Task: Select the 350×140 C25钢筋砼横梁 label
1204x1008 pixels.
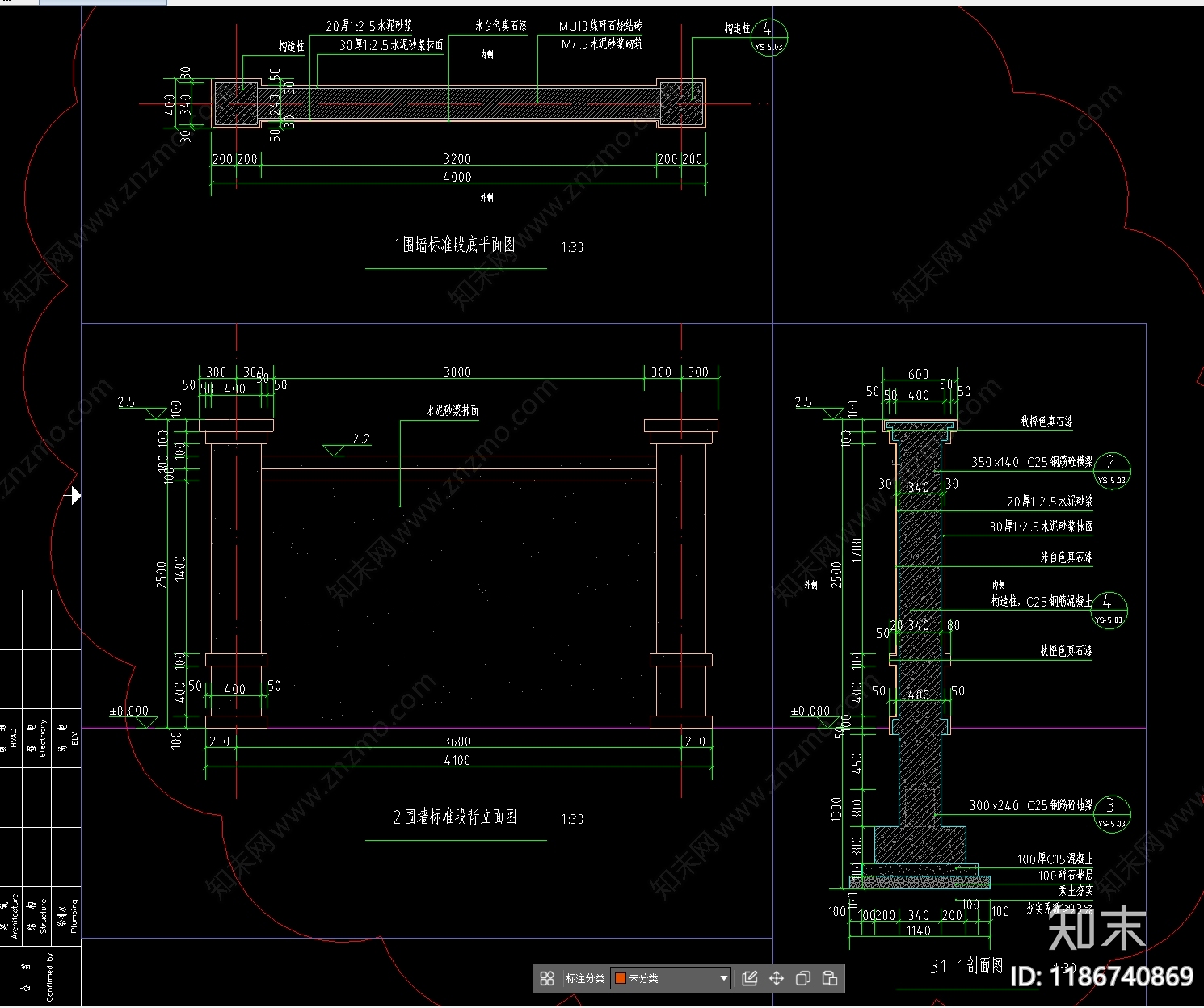Action: (1032, 462)
